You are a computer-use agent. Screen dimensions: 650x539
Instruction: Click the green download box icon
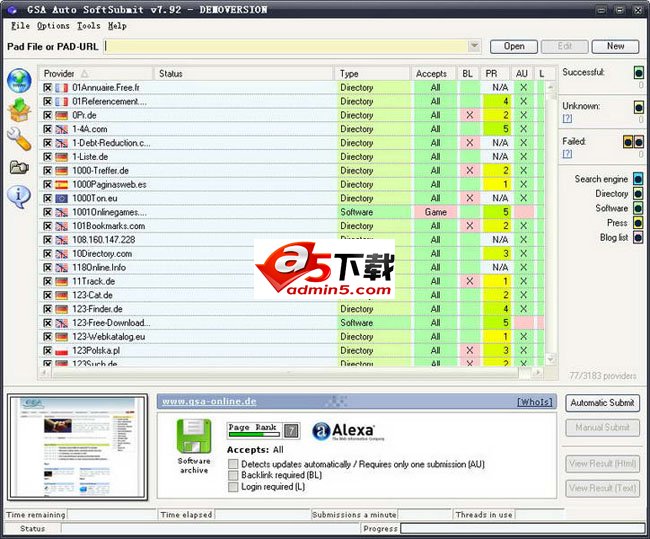click(19, 110)
